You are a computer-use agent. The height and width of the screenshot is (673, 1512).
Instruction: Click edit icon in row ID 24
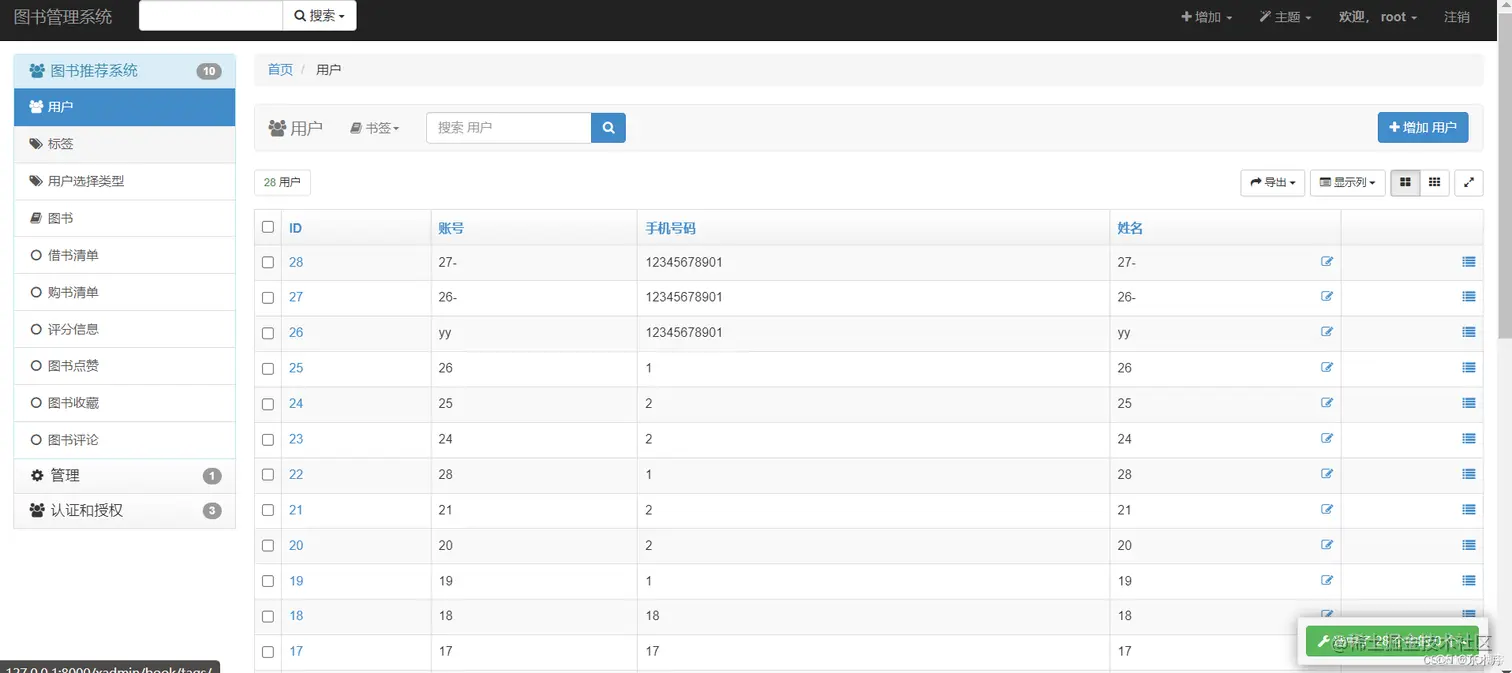(x=1327, y=403)
